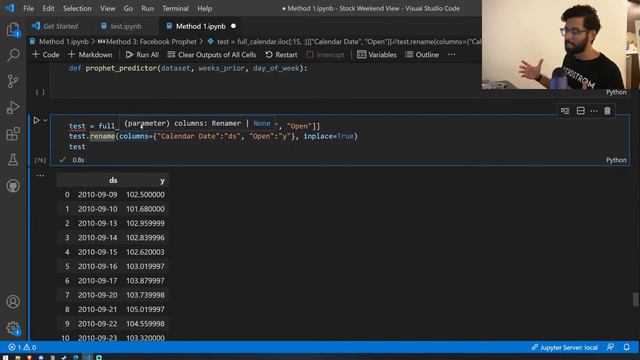This screenshot has height=360, width=640.
Task: Clear Outputs of All Cells
Action: pos(212,54)
